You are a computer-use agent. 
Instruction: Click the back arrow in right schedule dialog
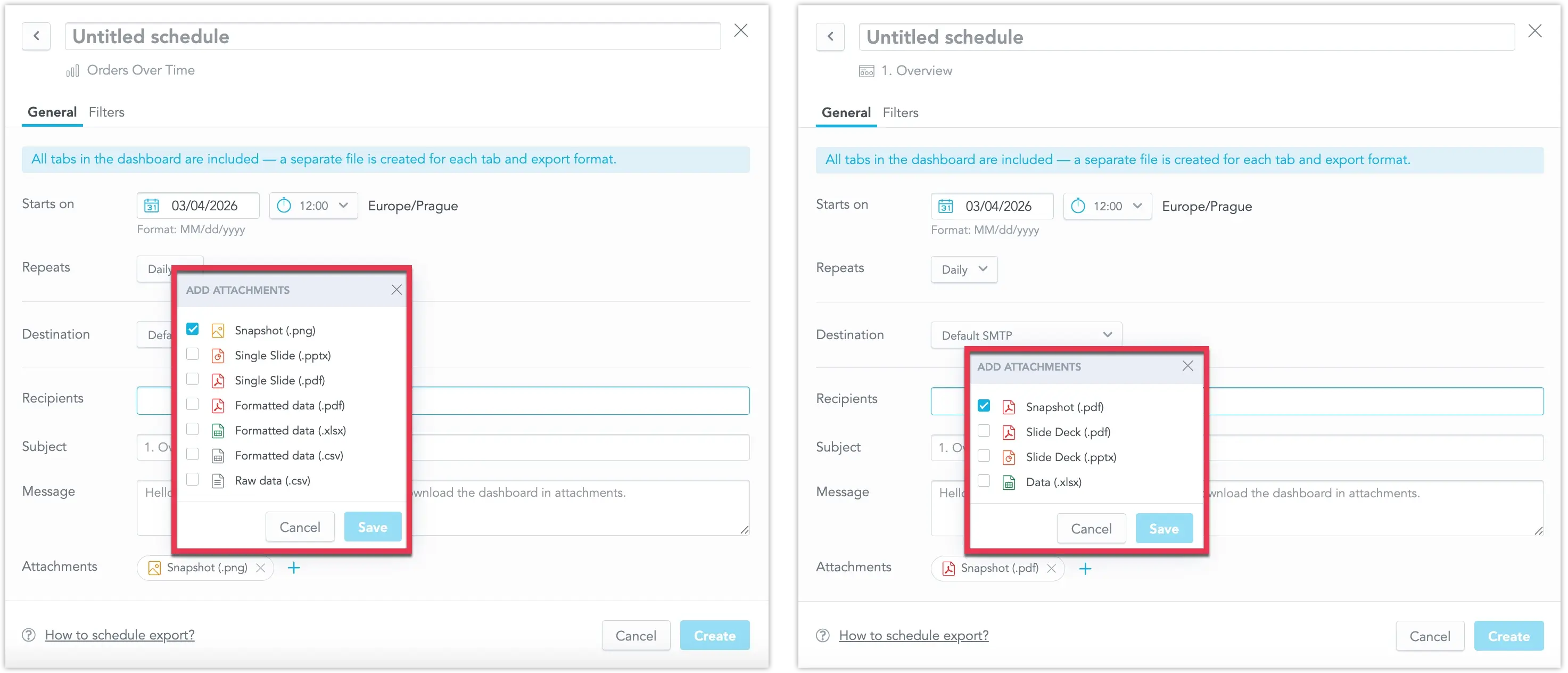[x=830, y=37]
